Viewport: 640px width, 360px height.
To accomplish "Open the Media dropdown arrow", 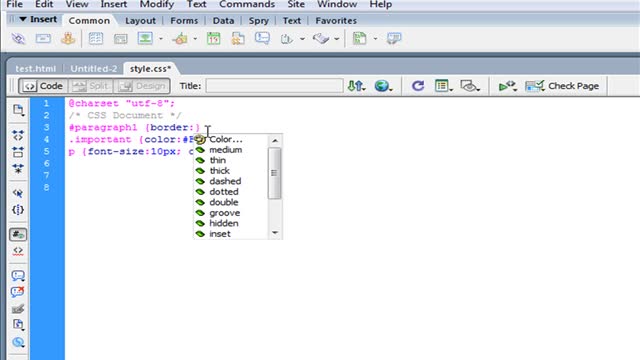I will [195, 39].
